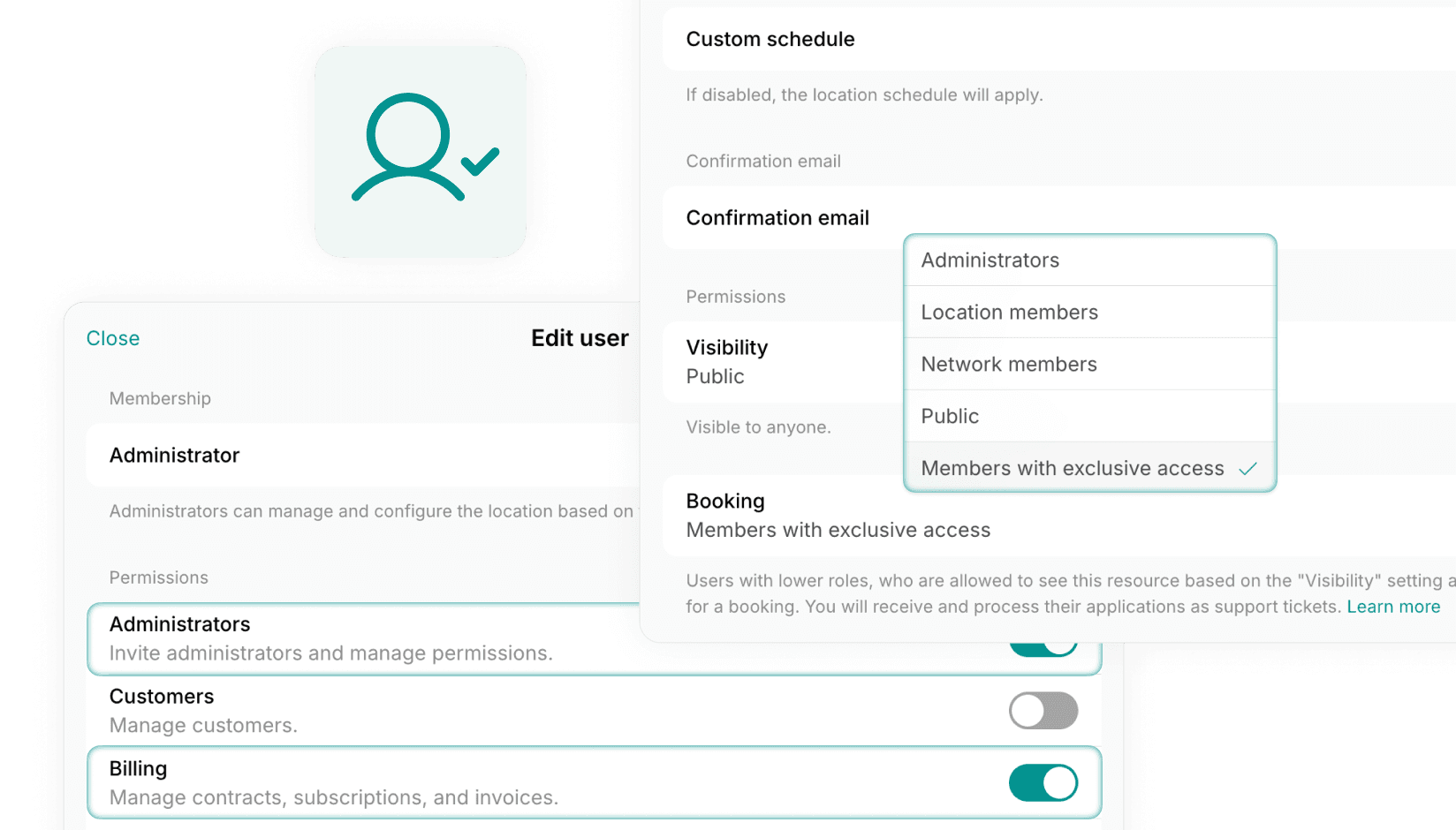The height and width of the screenshot is (830, 1456).
Task: Select Administrators from the visibility dropdown
Action: [990, 260]
